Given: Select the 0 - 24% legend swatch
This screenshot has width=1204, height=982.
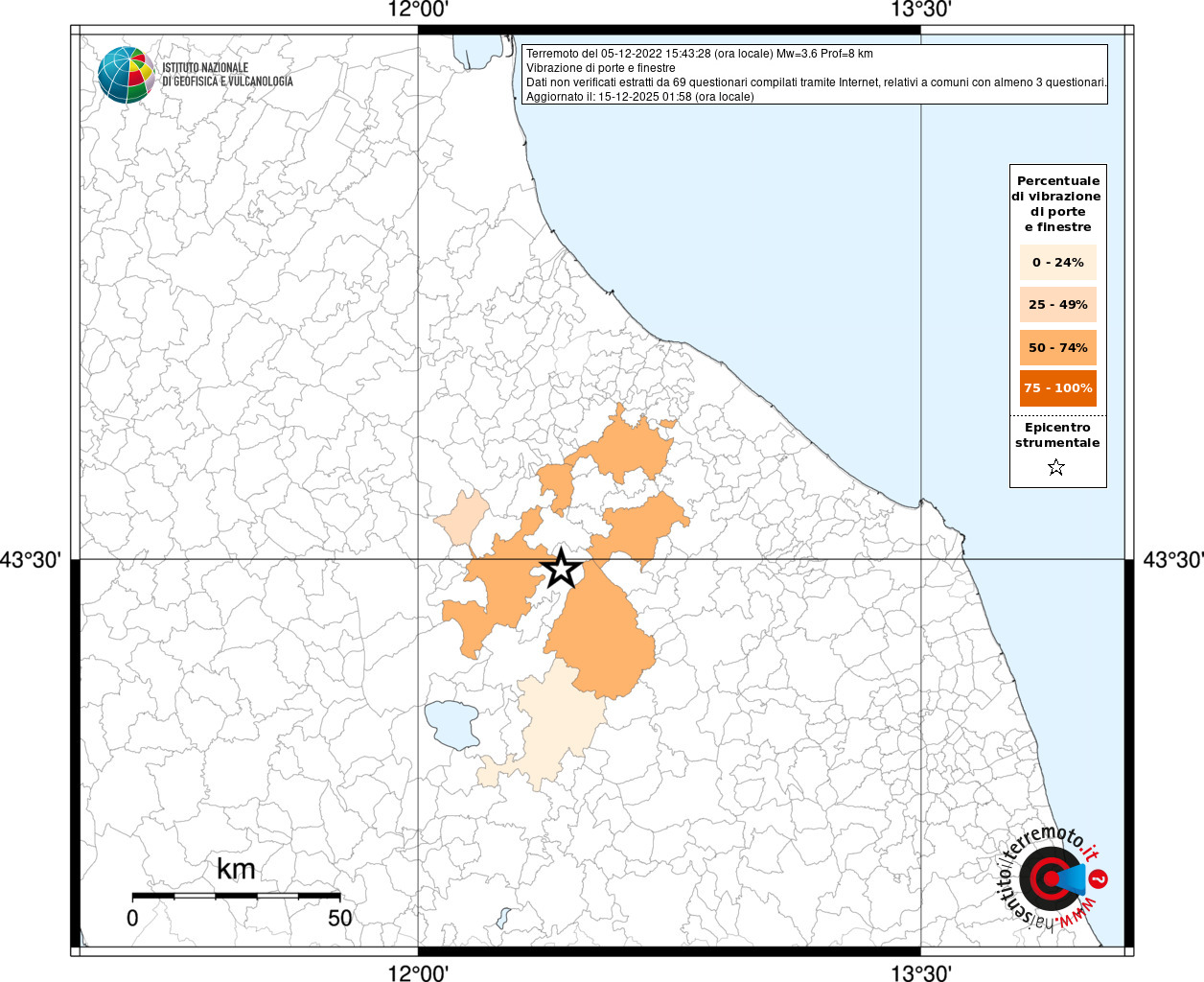Looking at the screenshot, I should 1057,262.
